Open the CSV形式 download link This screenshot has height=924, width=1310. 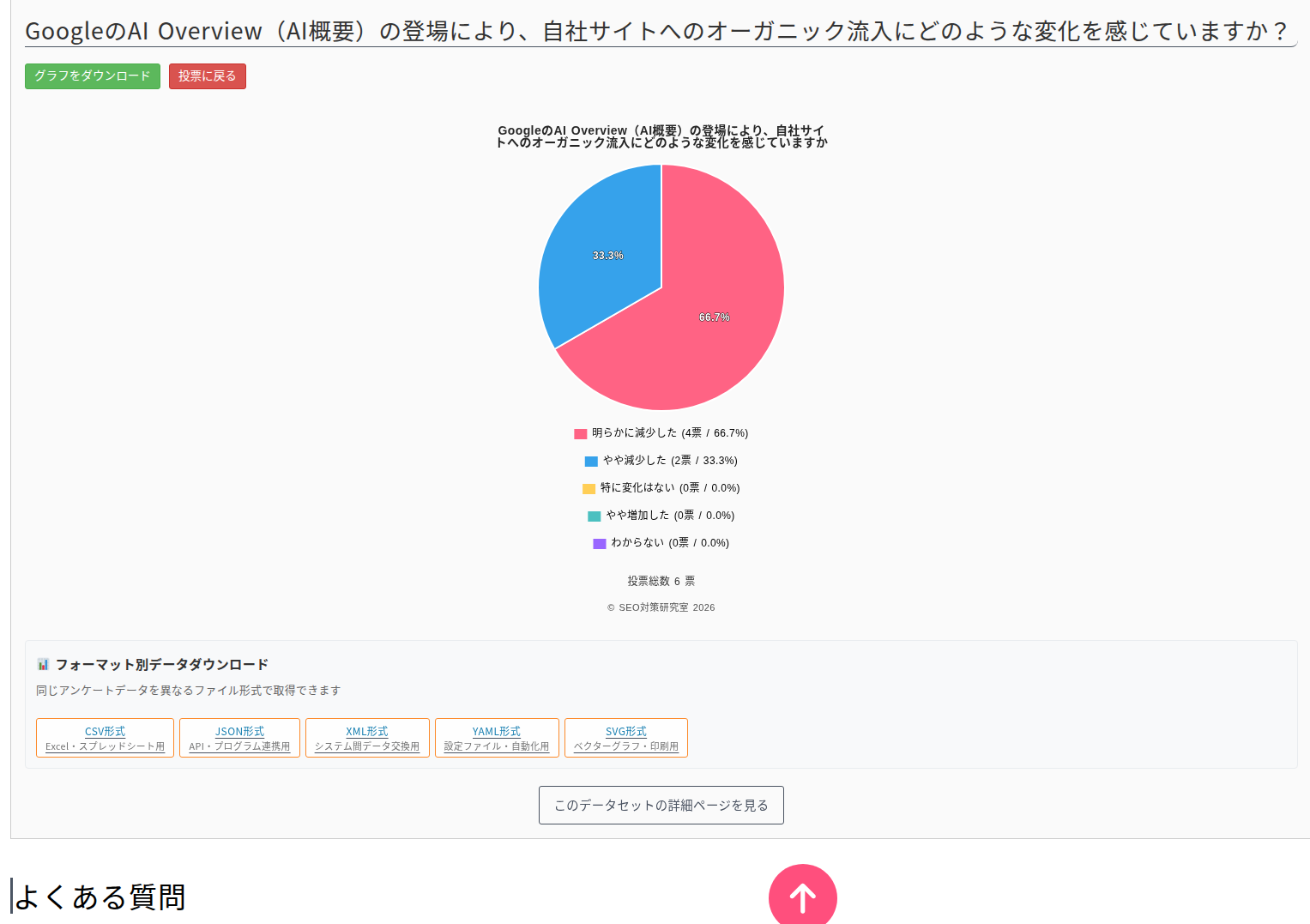105,731
